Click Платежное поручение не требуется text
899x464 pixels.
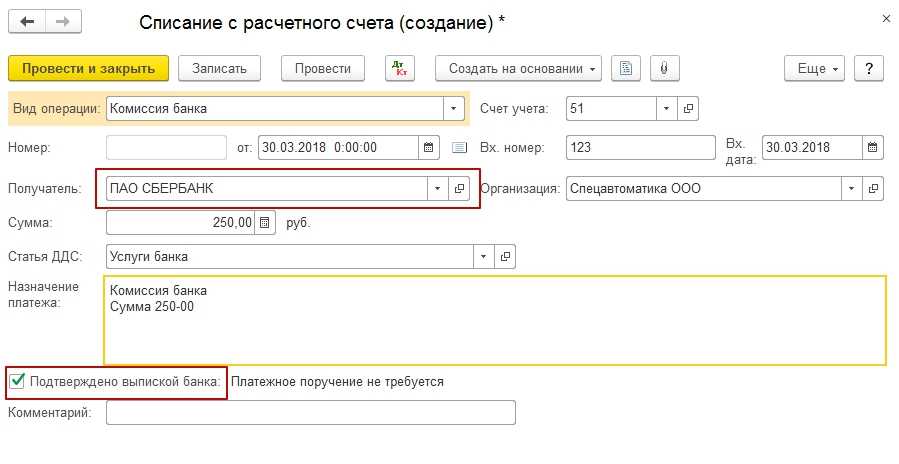(337, 381)
